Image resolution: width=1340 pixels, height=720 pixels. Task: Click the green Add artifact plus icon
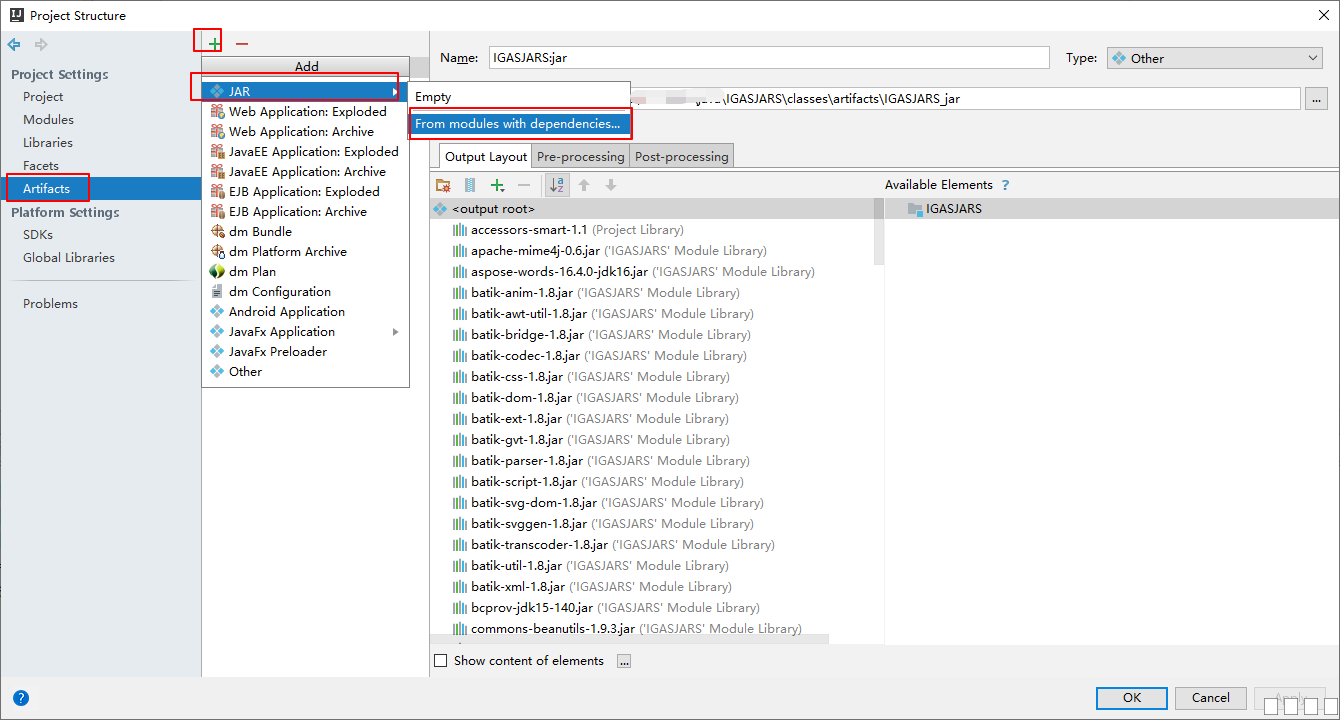(214, 44)
